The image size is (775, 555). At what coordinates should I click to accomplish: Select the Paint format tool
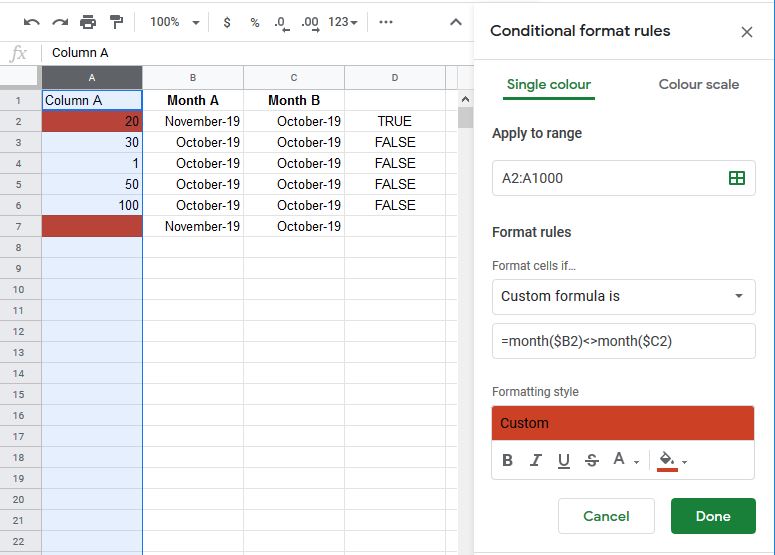click(x=116, y=22)
